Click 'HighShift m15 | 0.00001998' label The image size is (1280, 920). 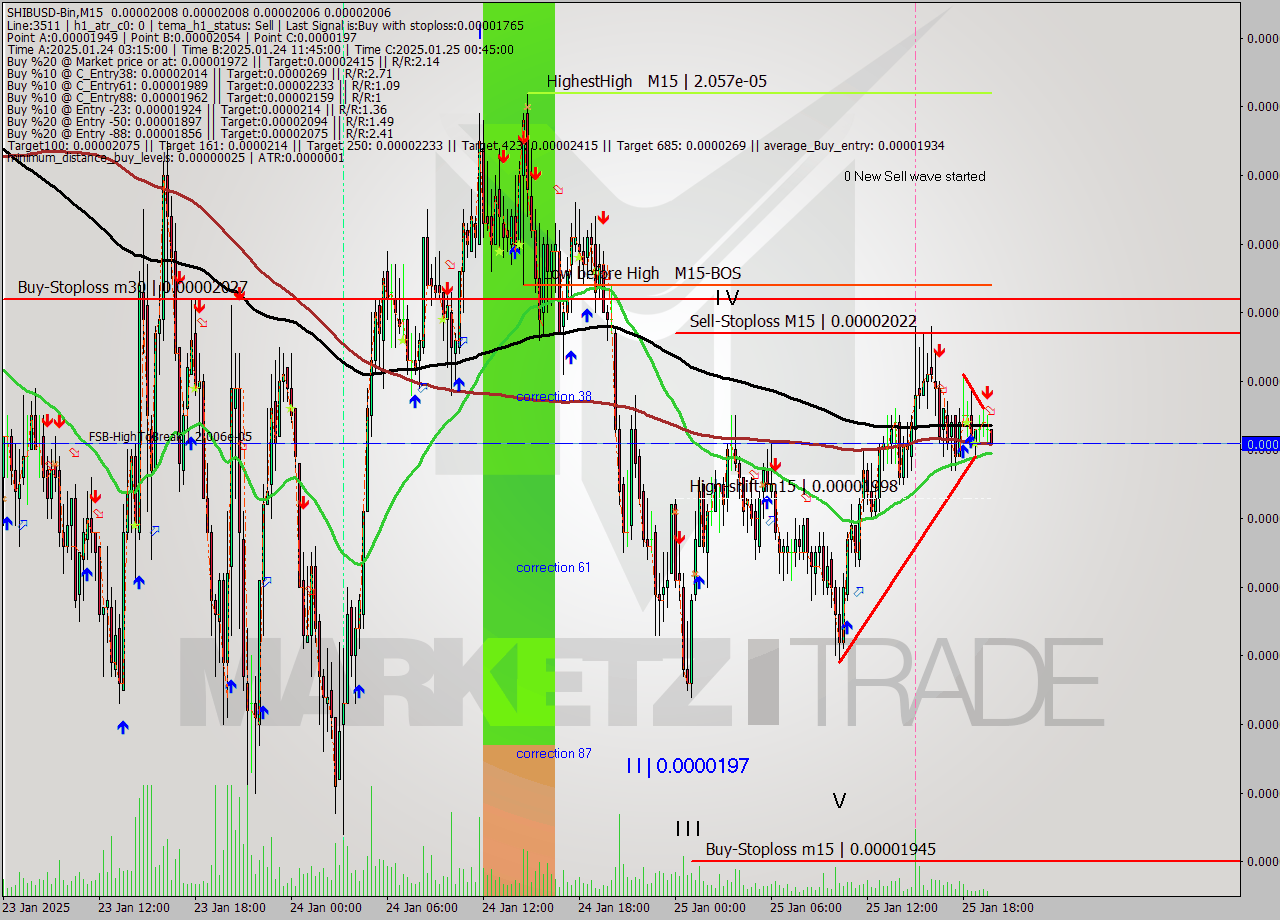[x=793, y=486]
